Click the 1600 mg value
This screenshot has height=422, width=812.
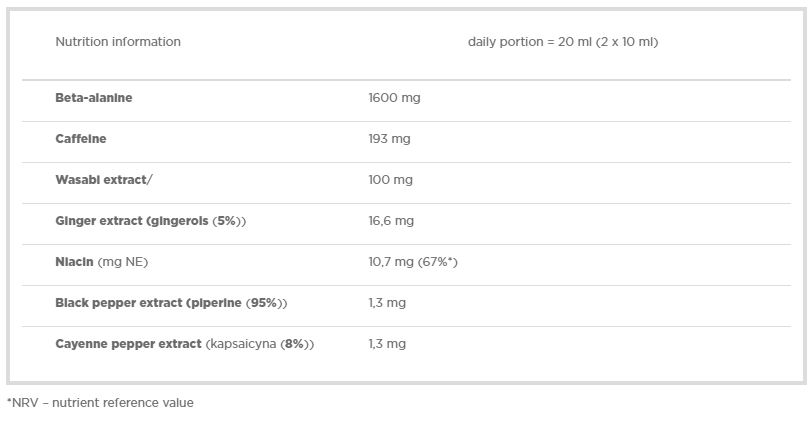click(395, 98)
